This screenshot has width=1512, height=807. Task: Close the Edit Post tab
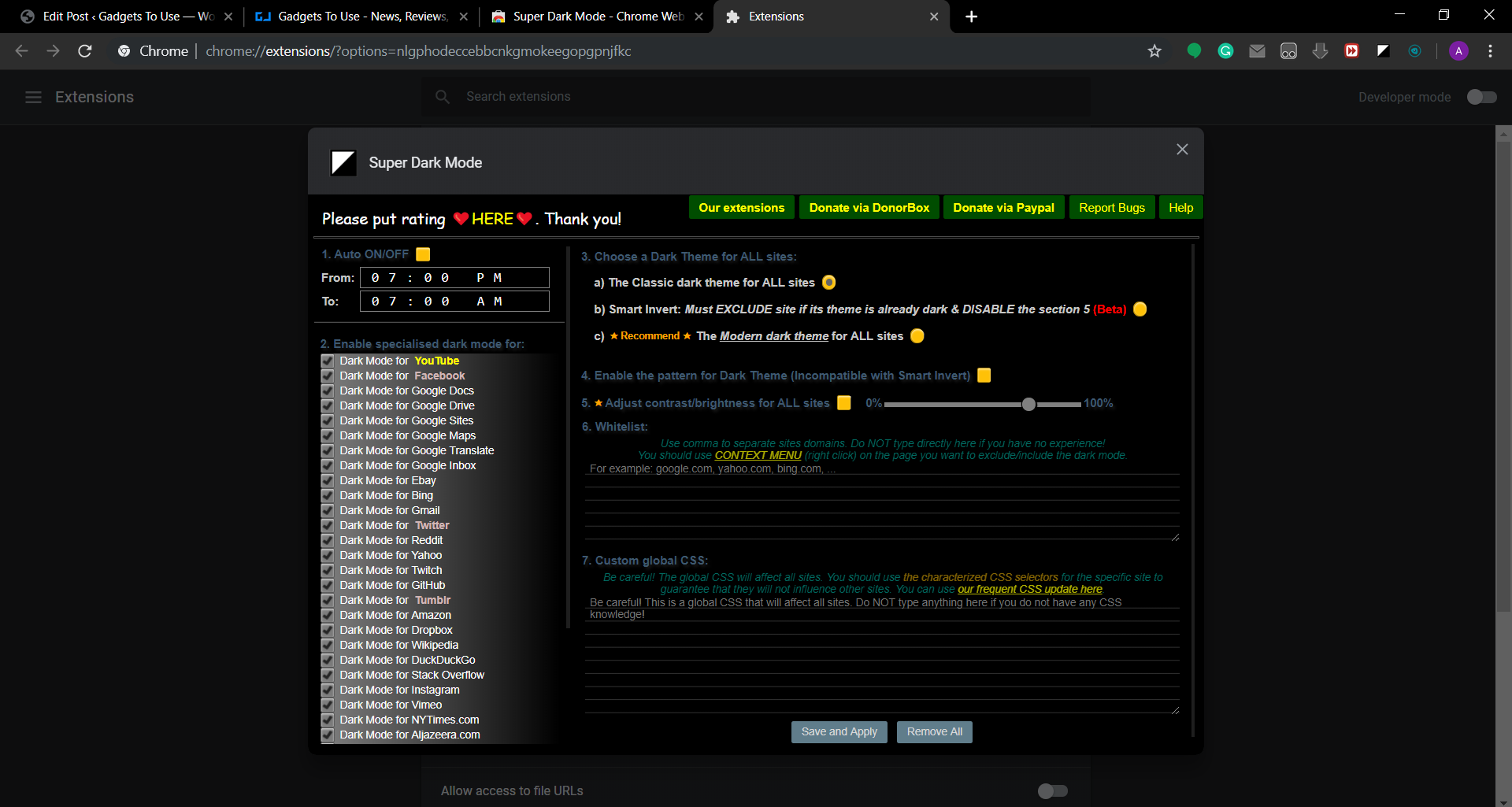point(228,17)
